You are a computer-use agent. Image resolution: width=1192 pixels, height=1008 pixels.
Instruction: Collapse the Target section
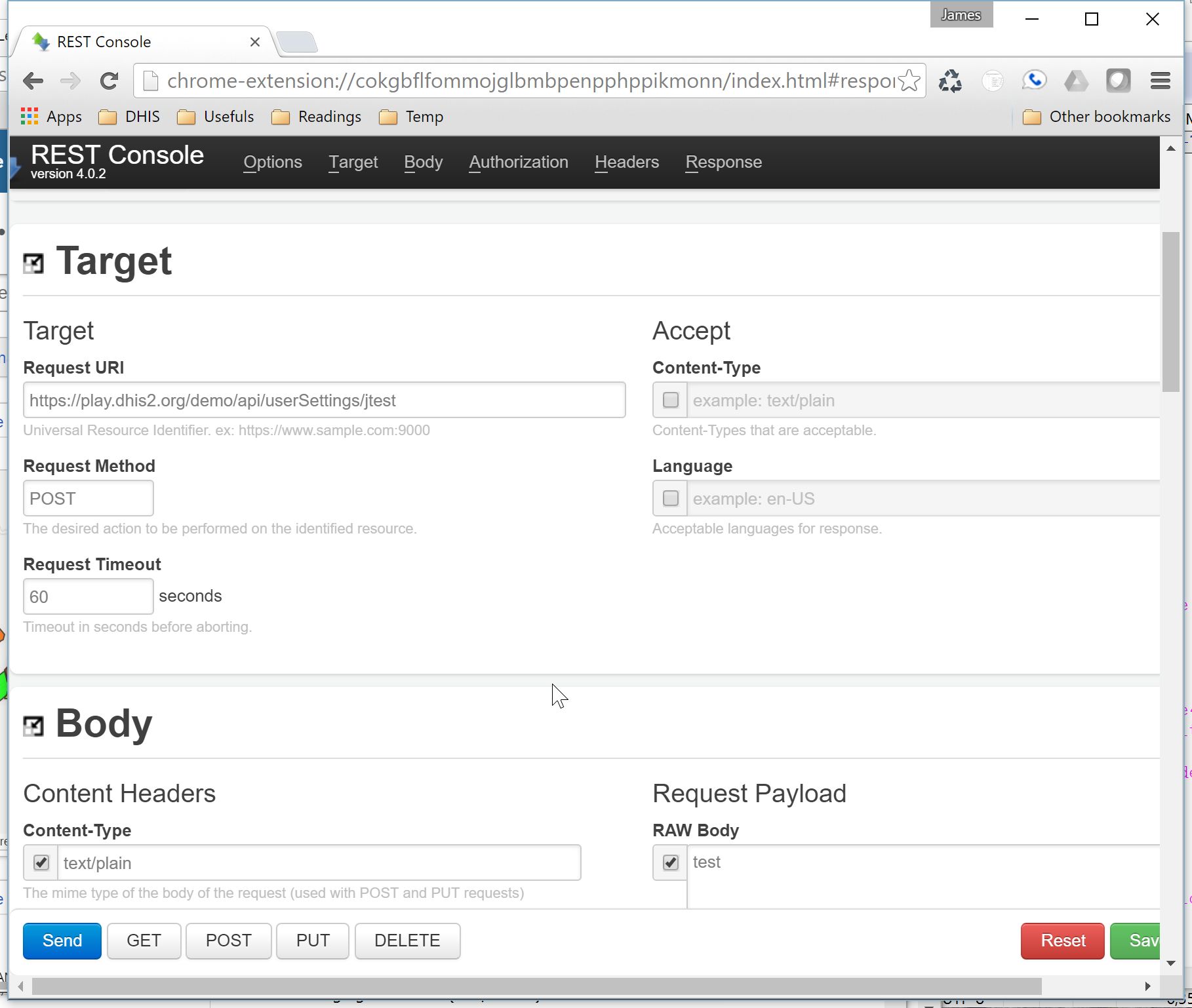tap(33, 263)
